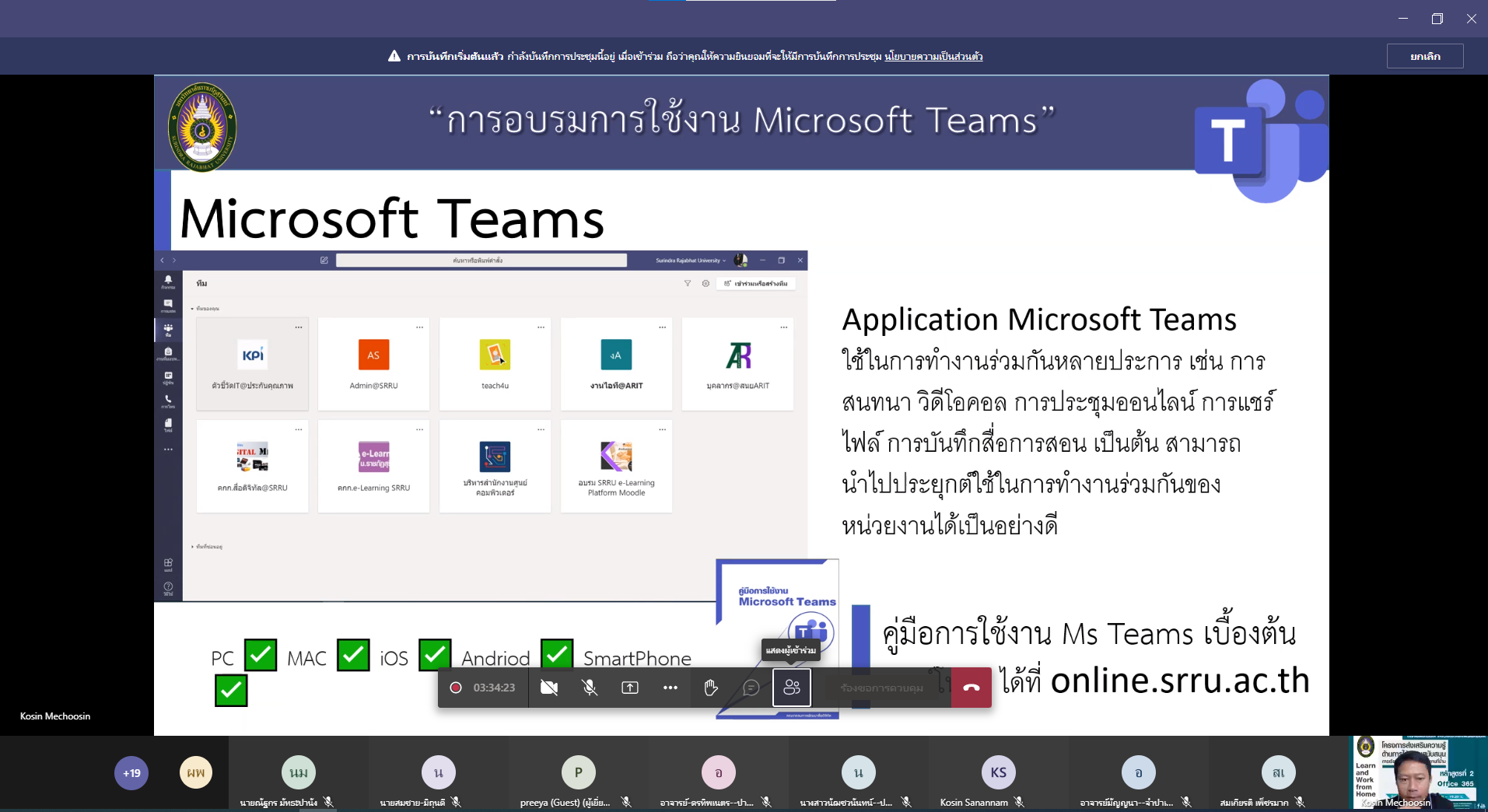
Task: Dismiss the recording banner with ยกเลิก
Action: point(1424,56)
